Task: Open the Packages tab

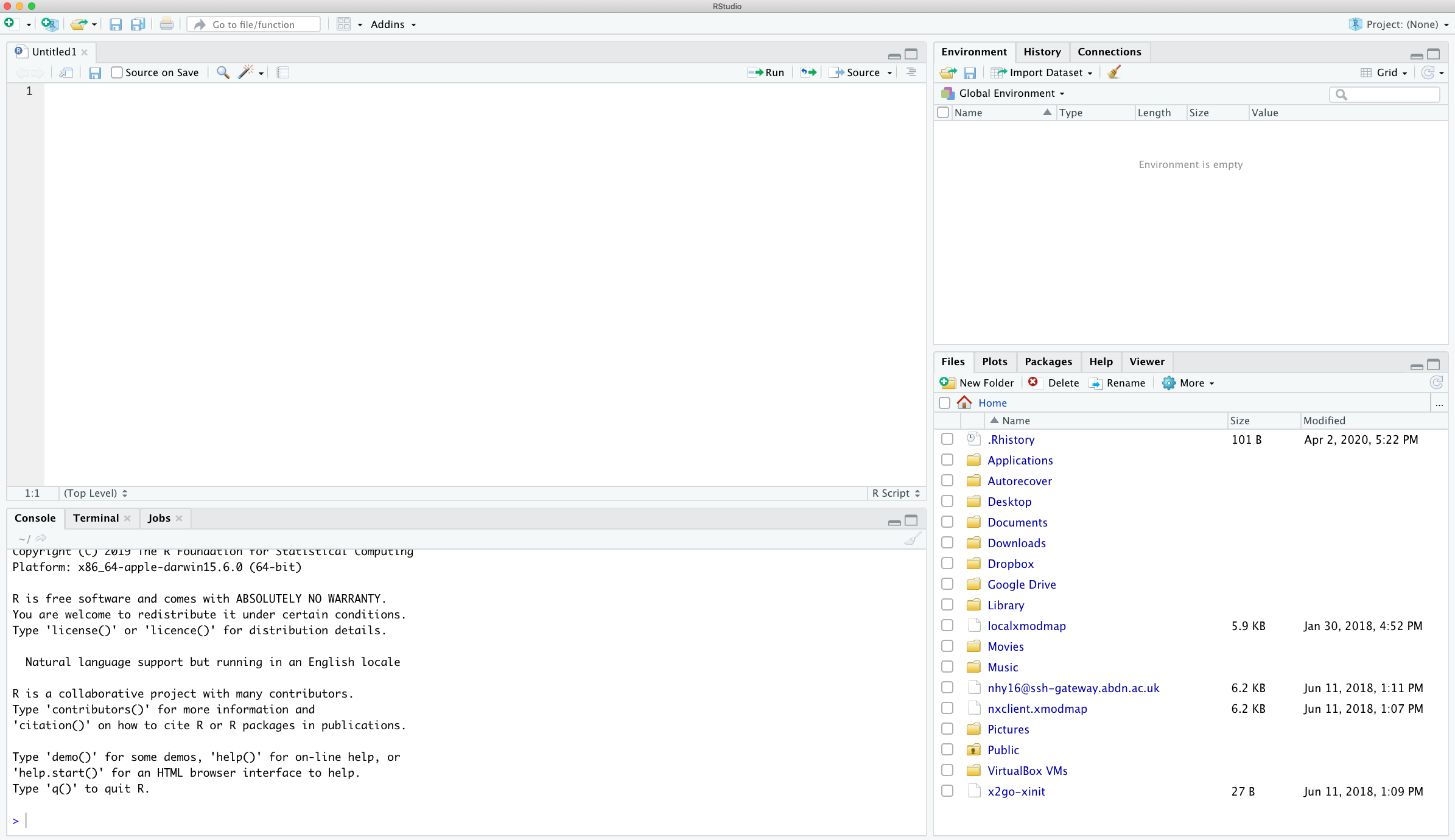Action: pos(1048,362)
